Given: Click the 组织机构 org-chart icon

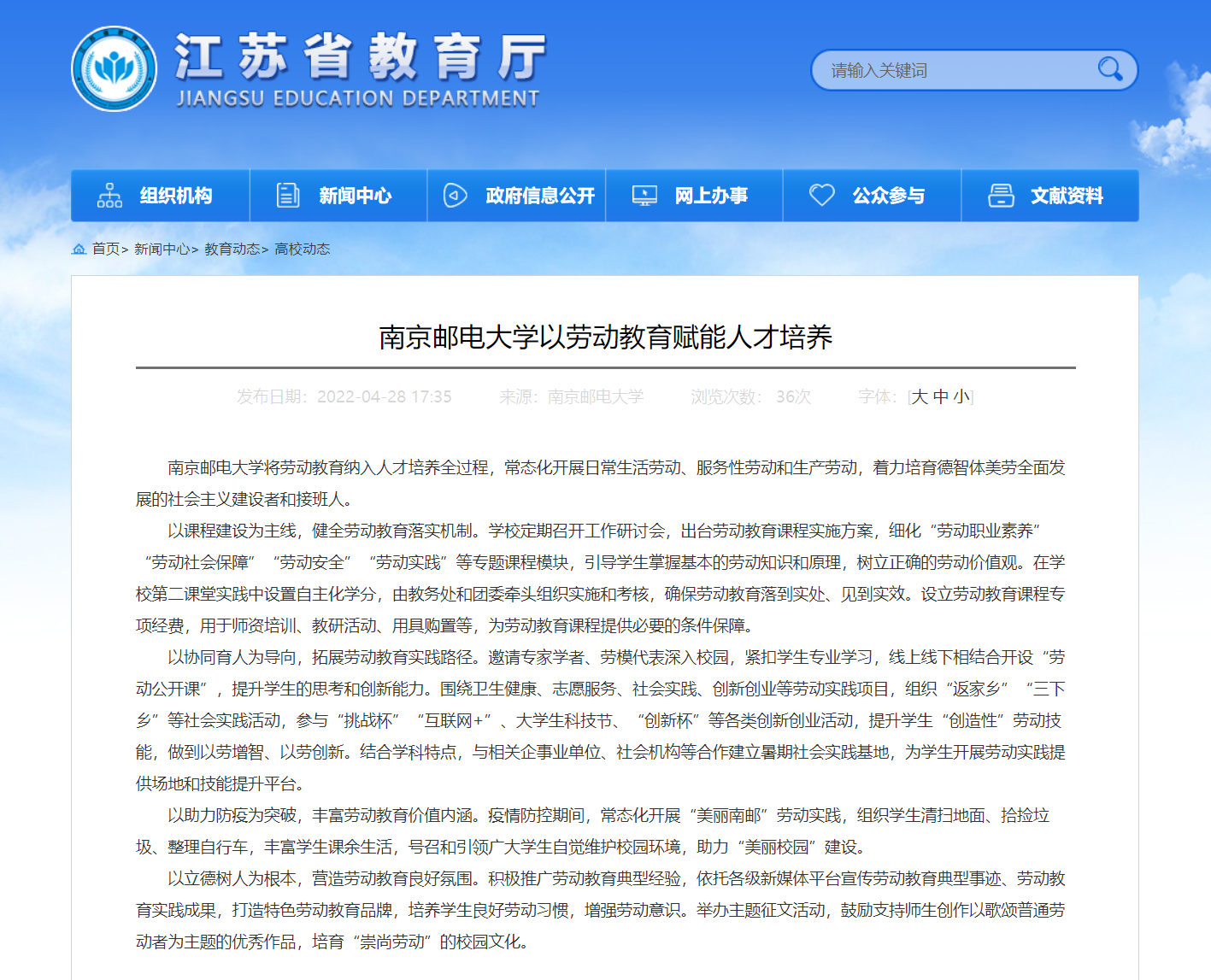Looking at the screenshot, I should [109, 196].
